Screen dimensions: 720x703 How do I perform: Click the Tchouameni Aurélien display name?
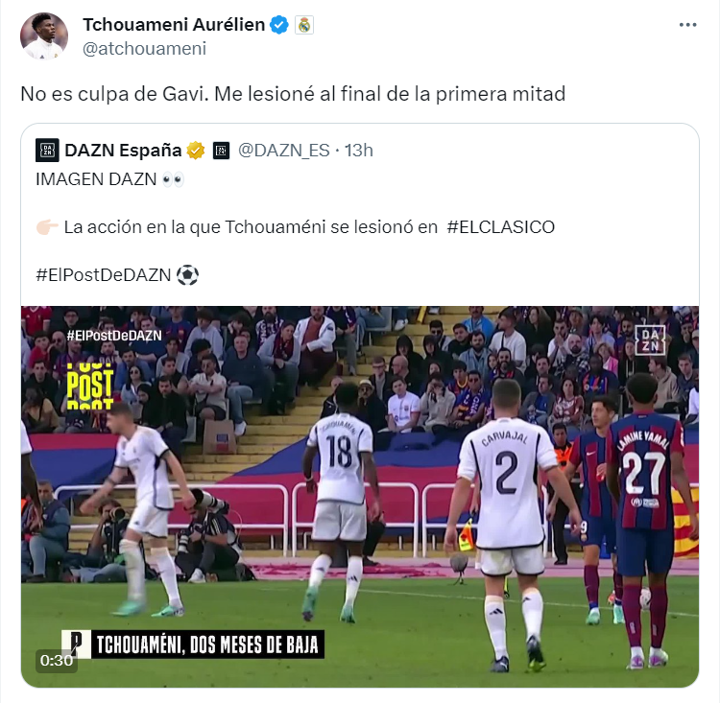tap(174, 25)
